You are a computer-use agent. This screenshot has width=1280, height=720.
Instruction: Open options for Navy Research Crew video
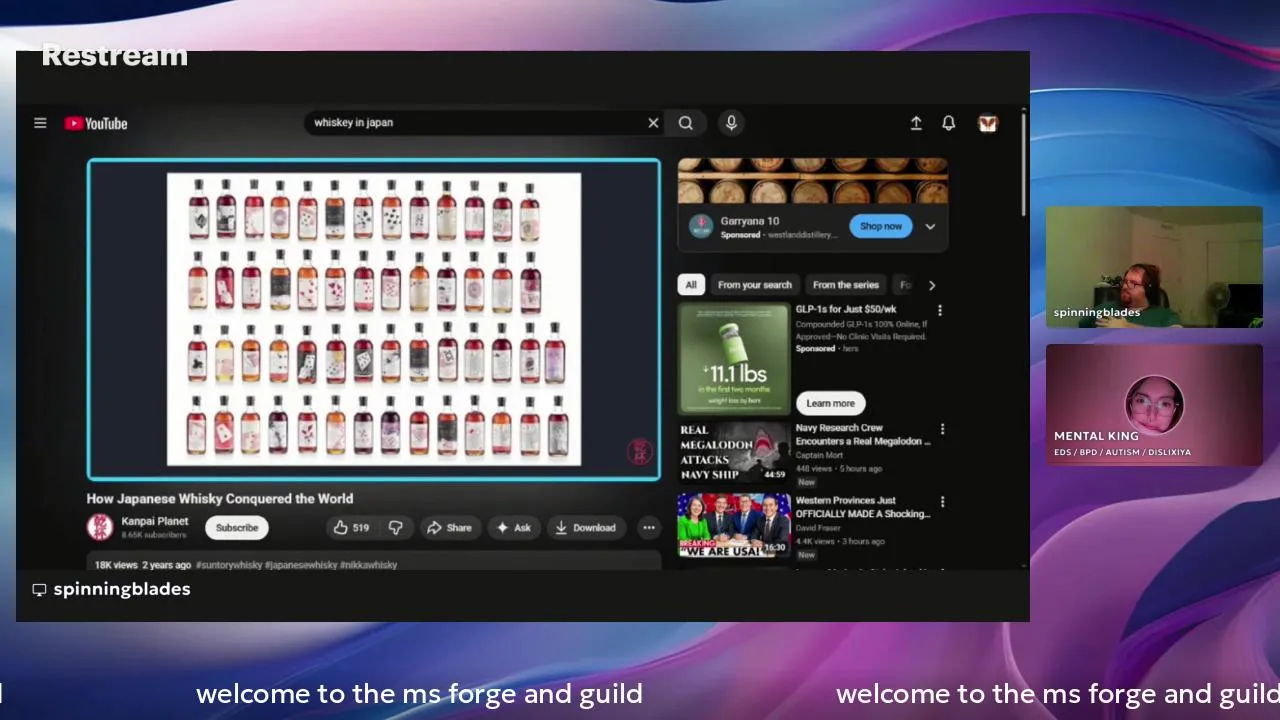(x=941, y=430)
